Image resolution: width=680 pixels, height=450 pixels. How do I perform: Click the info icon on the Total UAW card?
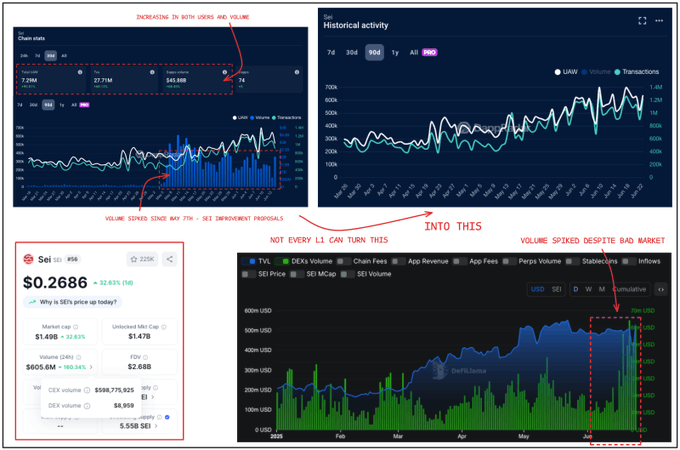pyautogui.click(x=80, y=72)
